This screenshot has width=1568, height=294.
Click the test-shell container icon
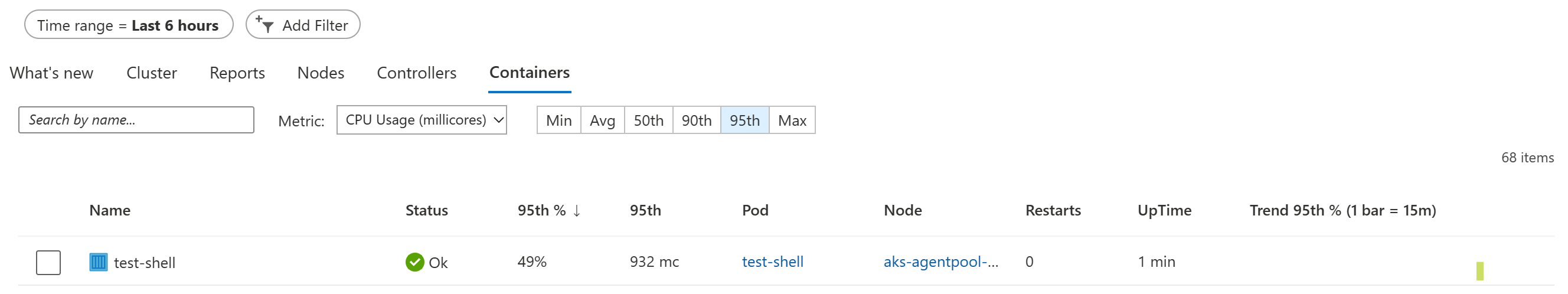coord(98,262)
